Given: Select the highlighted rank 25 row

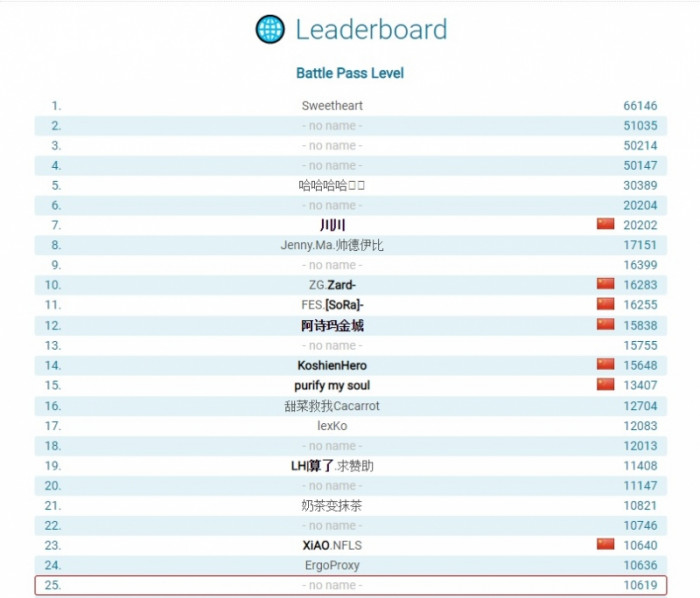Looking at the screenshot, I should pos(350,585).
